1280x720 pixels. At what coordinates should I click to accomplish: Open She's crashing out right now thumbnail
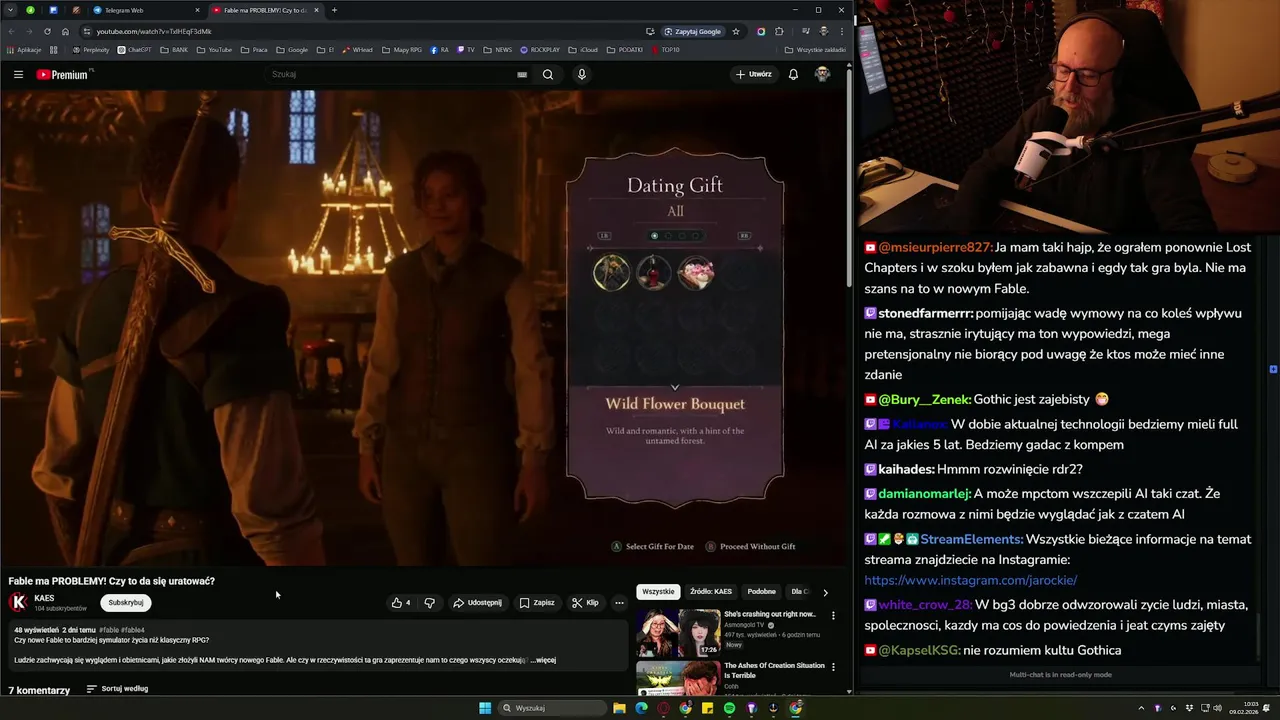tap(678, 632)
